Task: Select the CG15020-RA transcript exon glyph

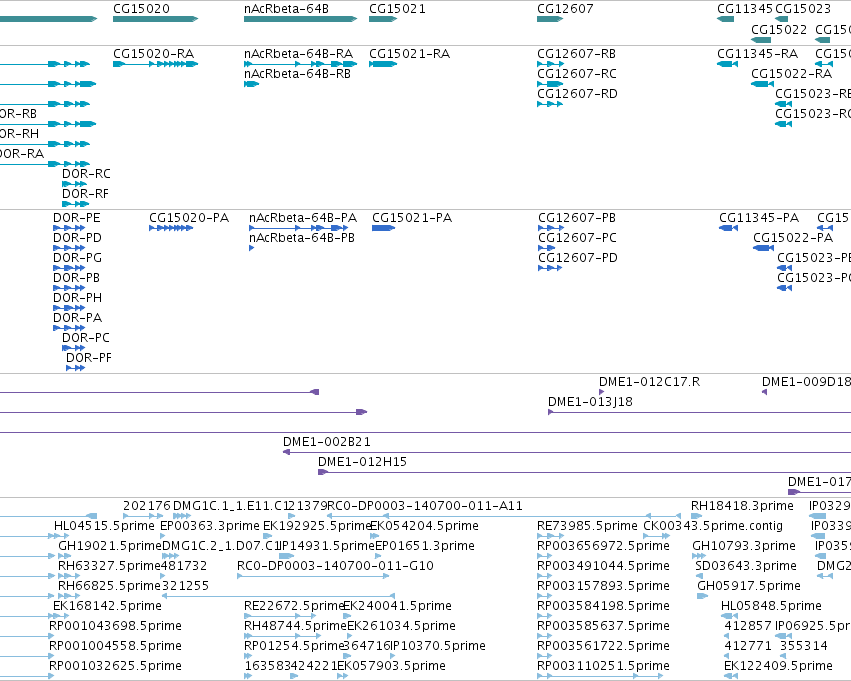Action: [155, 64]
